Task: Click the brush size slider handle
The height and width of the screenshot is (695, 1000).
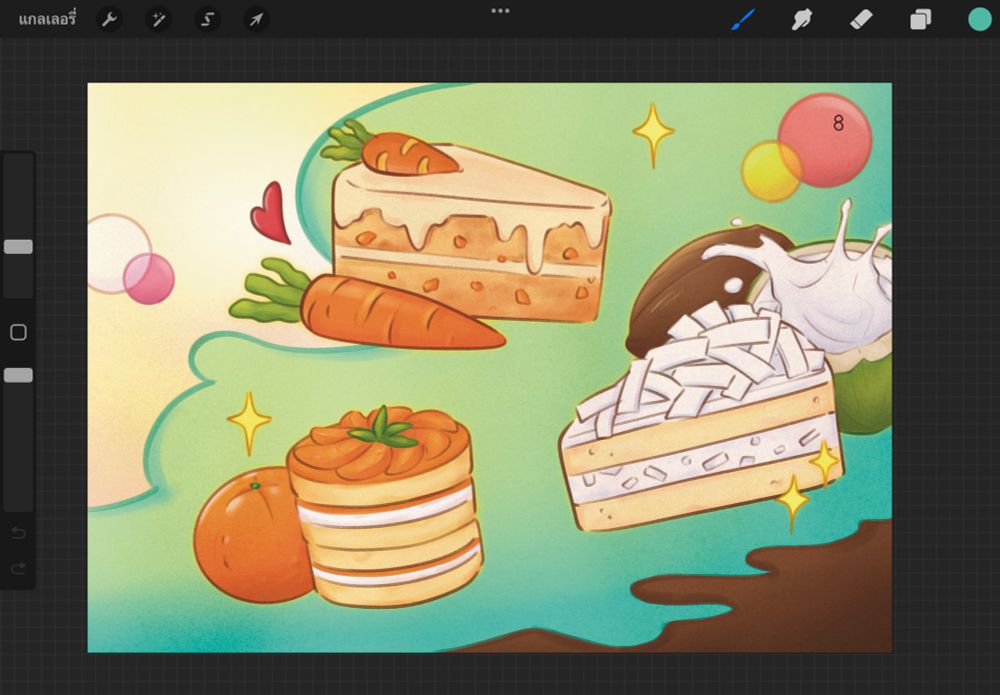Action: (x=18, y=247)
